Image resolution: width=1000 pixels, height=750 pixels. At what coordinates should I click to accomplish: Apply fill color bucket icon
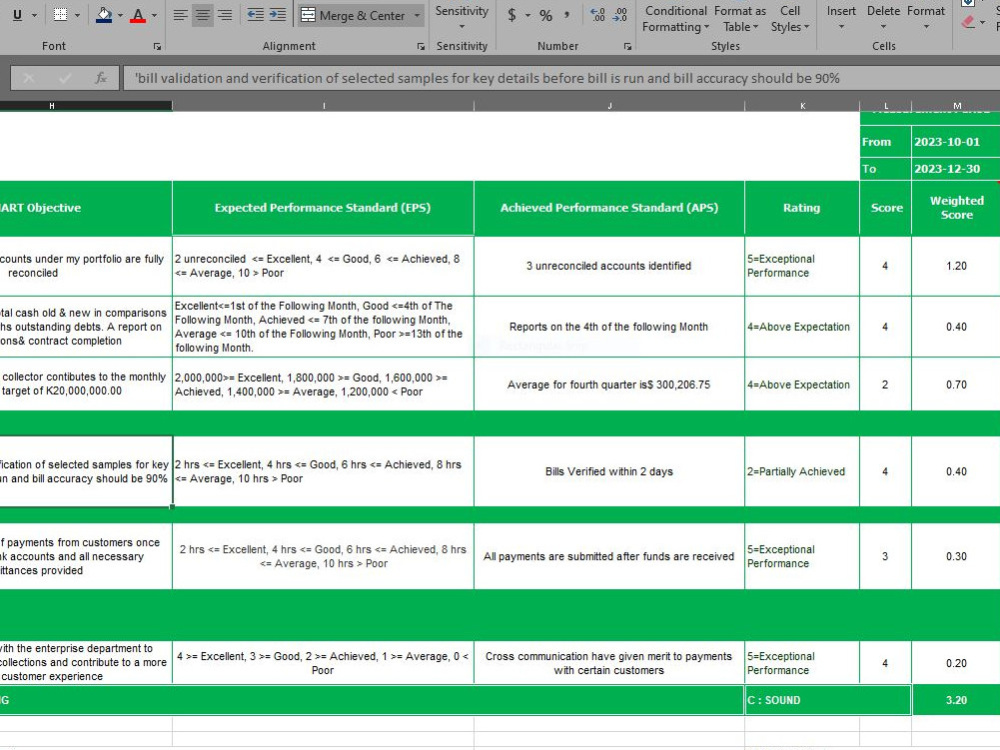(104, 15)
